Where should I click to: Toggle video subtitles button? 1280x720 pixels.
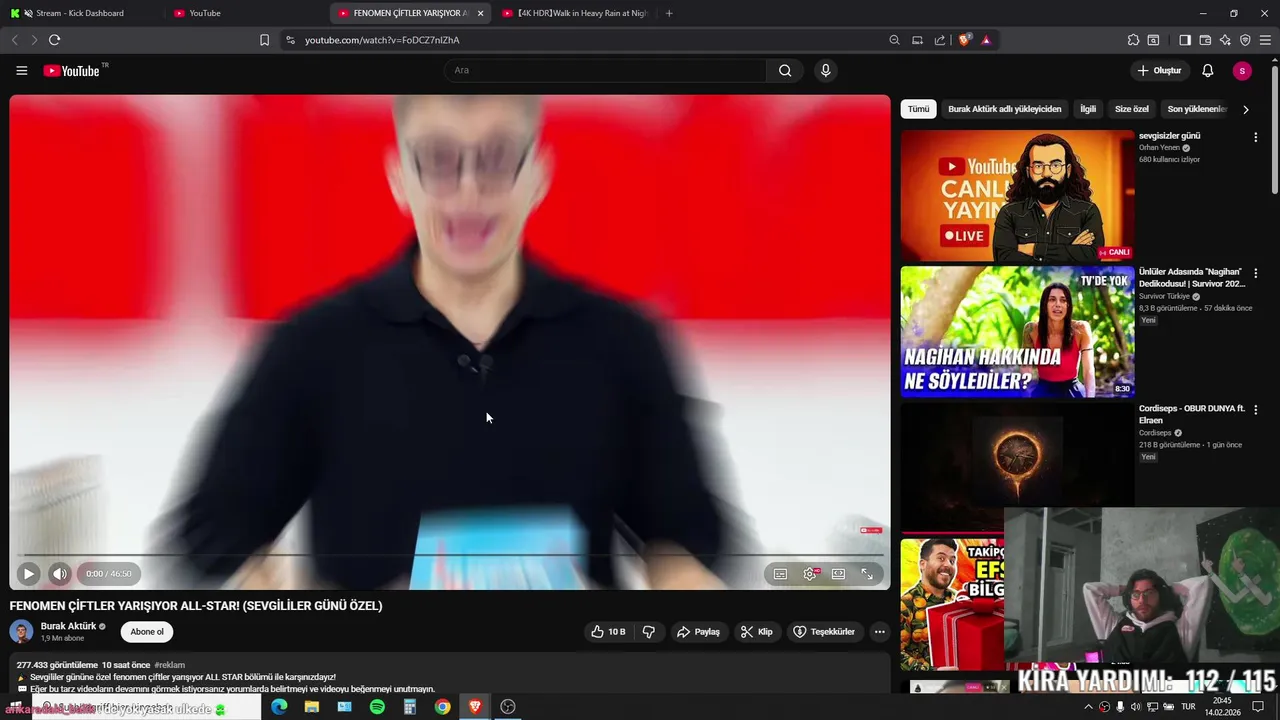tap(780, 574)
